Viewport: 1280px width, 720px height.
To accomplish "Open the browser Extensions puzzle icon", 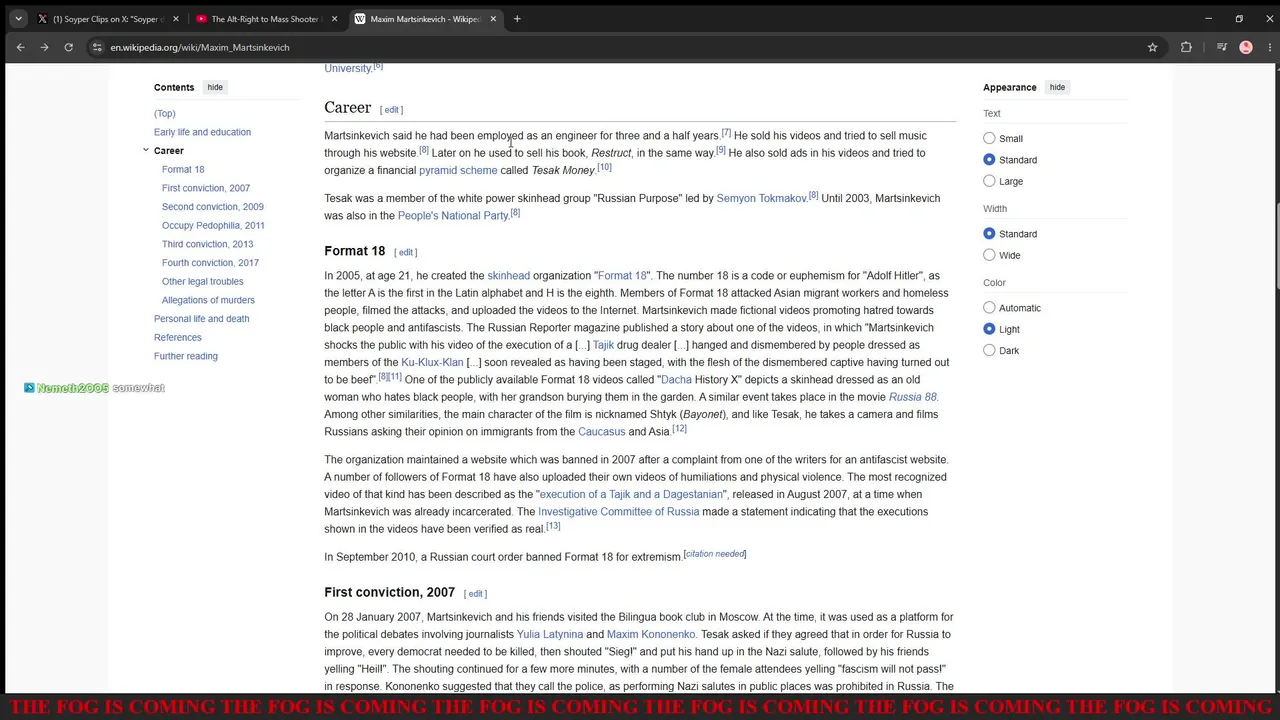I will click(1186, 47).
